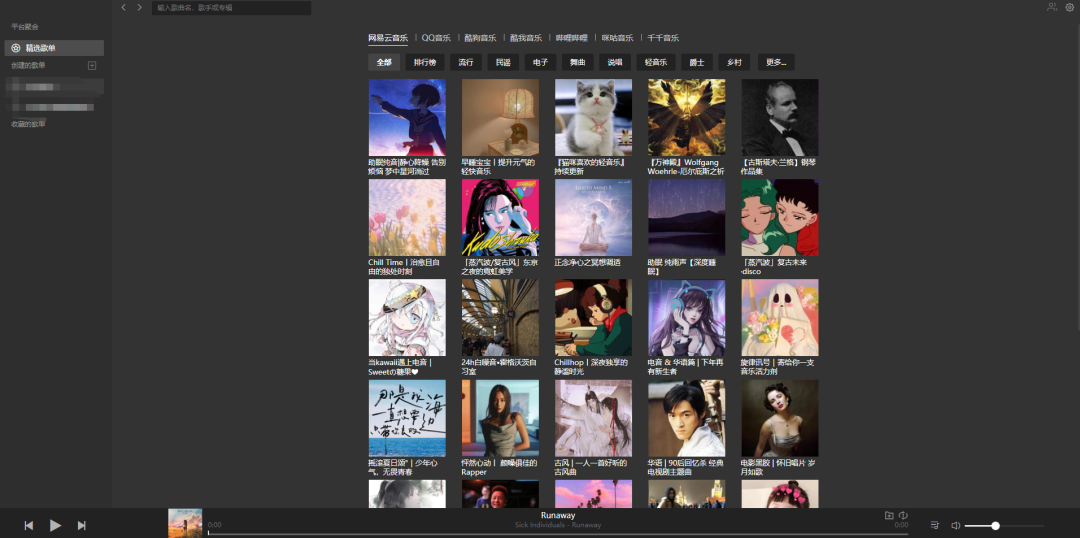Open the Runaway album cover in player bar
Screen dimensions: 1080x538
point(185,523)
